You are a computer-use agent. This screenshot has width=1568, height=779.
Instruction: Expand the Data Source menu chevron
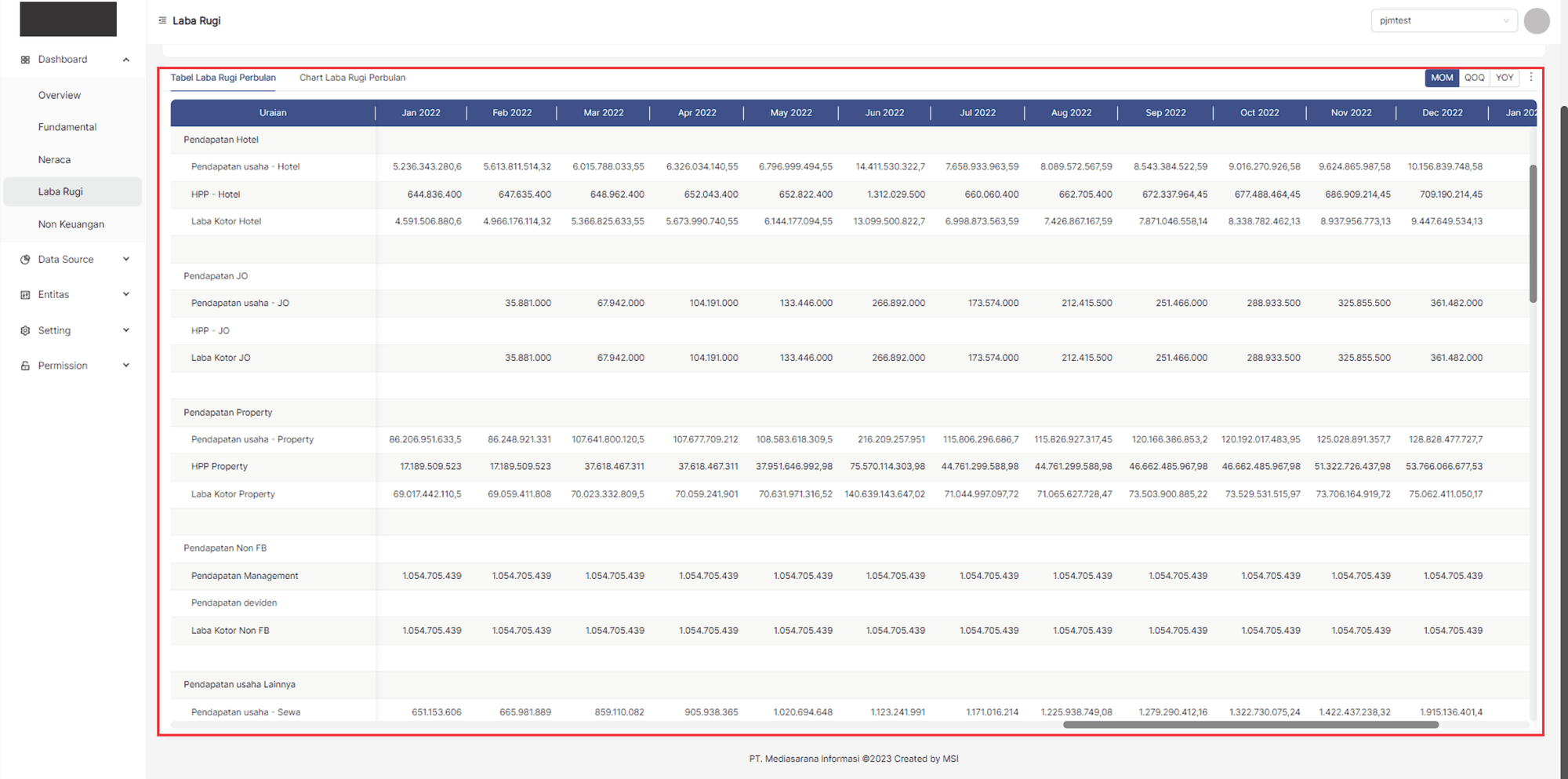(x=126, y=260)
